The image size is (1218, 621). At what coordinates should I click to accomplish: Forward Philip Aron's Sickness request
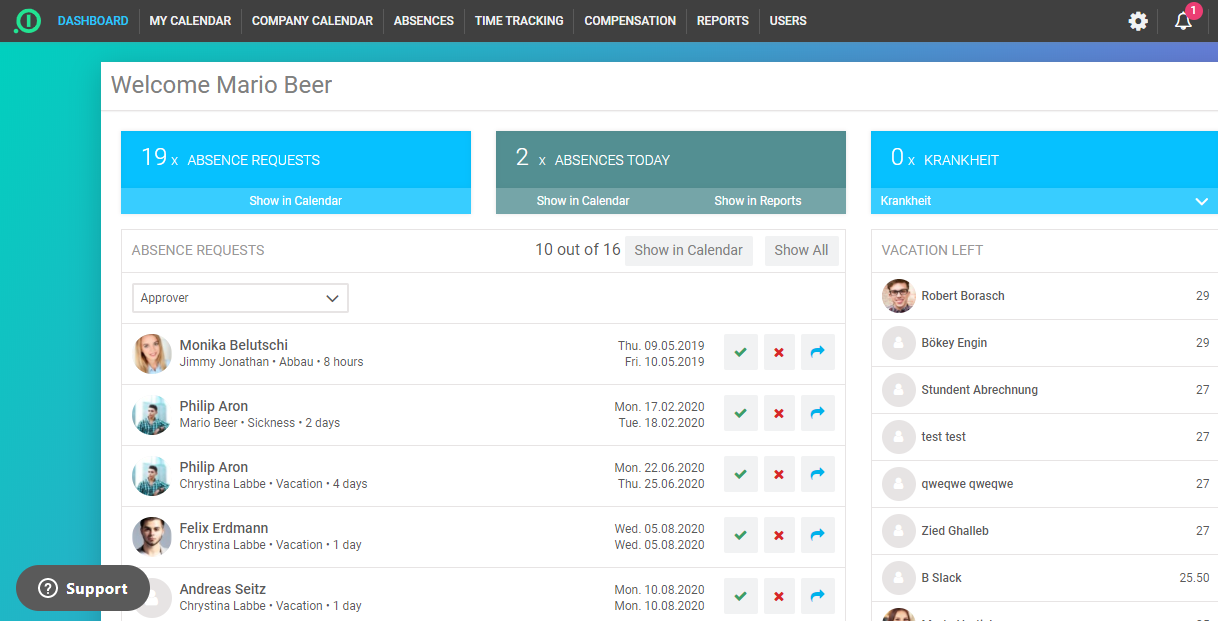[818, 413]
